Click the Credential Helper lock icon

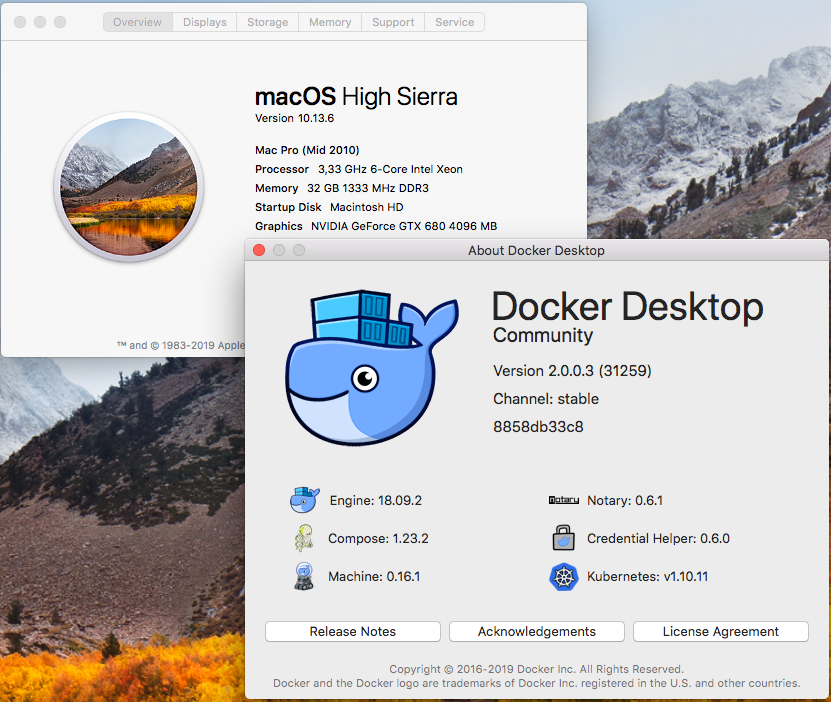click(563, 538)
